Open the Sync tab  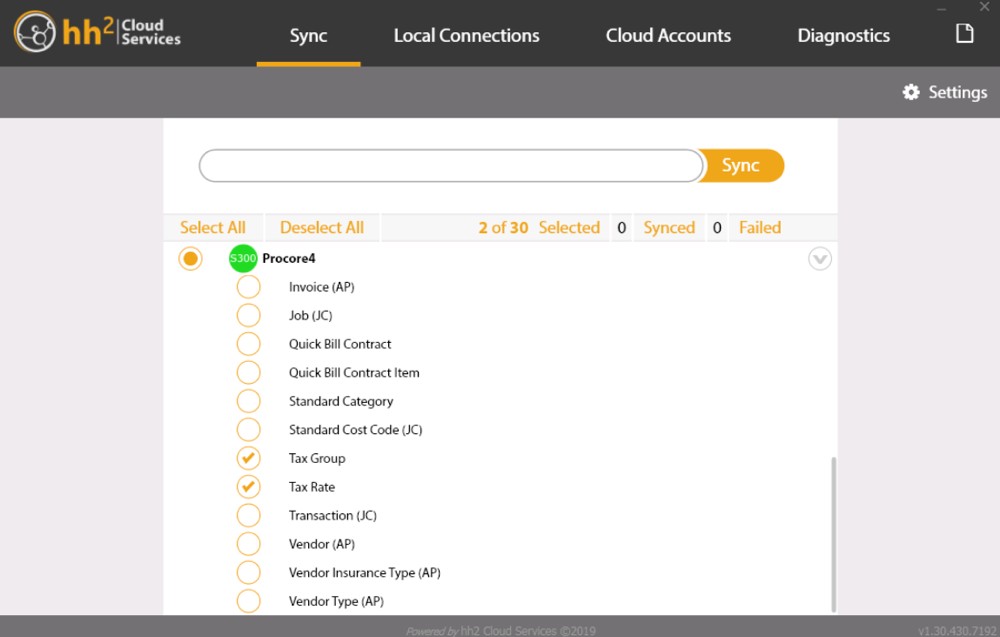point(308,35)
